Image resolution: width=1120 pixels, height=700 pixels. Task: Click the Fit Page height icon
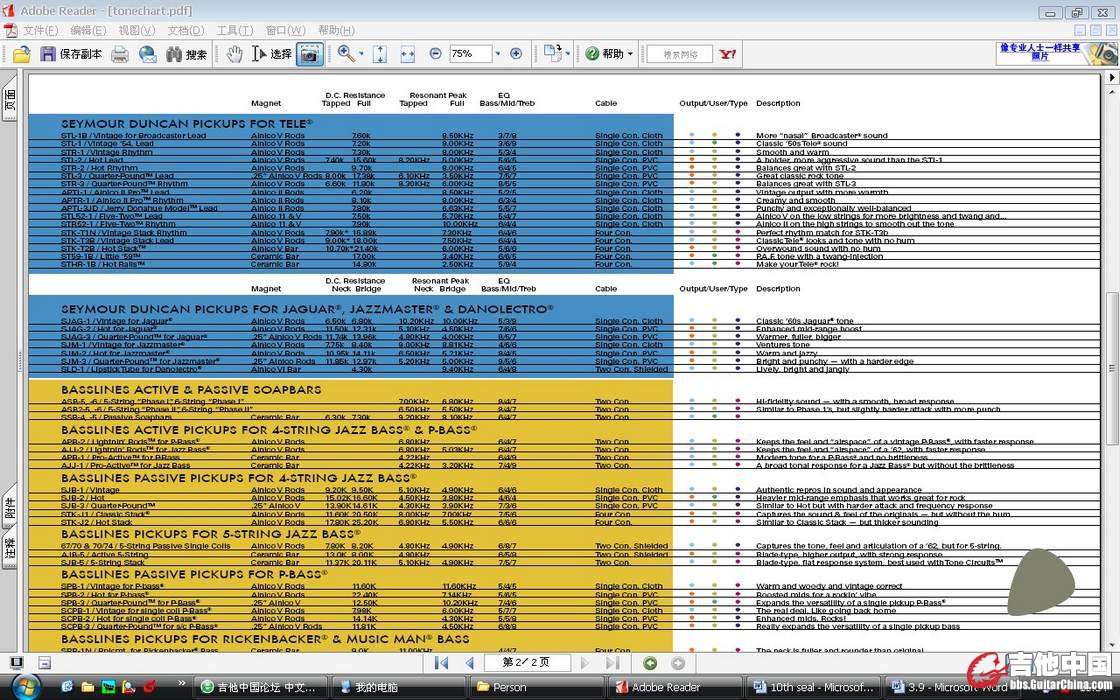[x=380, y=54]
